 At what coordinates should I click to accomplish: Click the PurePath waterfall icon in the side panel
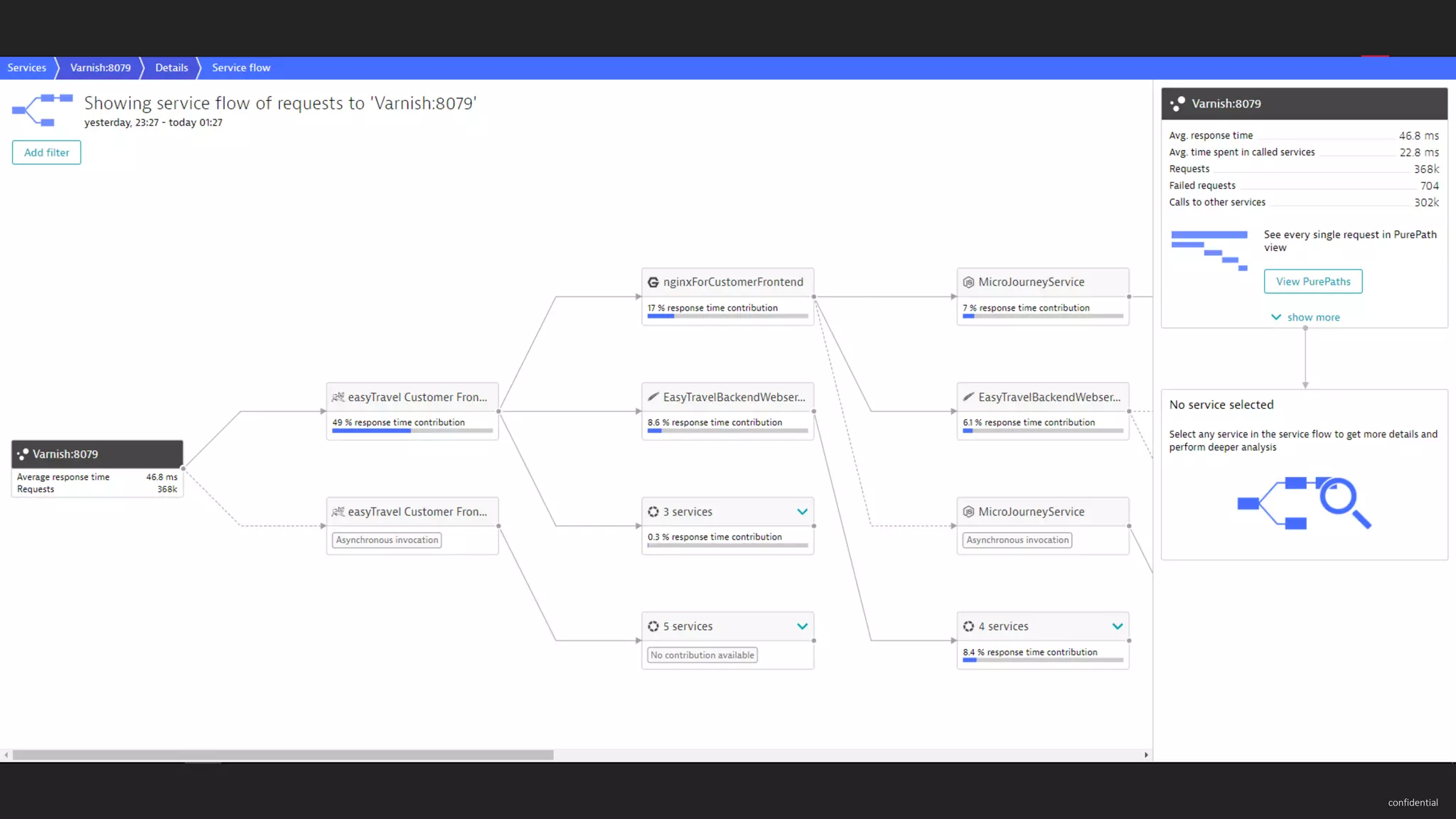pyautogui.click(x=1209, y=250)
